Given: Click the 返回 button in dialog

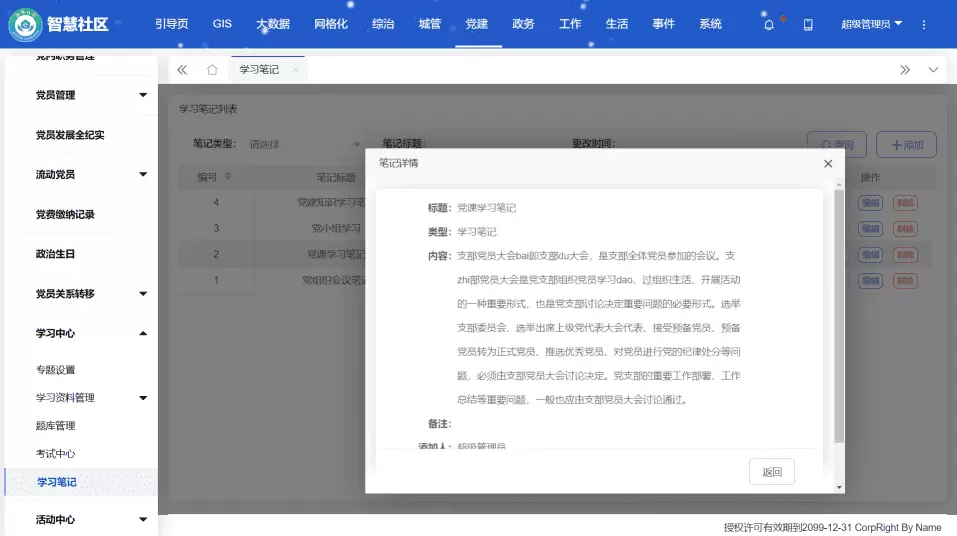Looking at the screenshot, I should point(771,472).
